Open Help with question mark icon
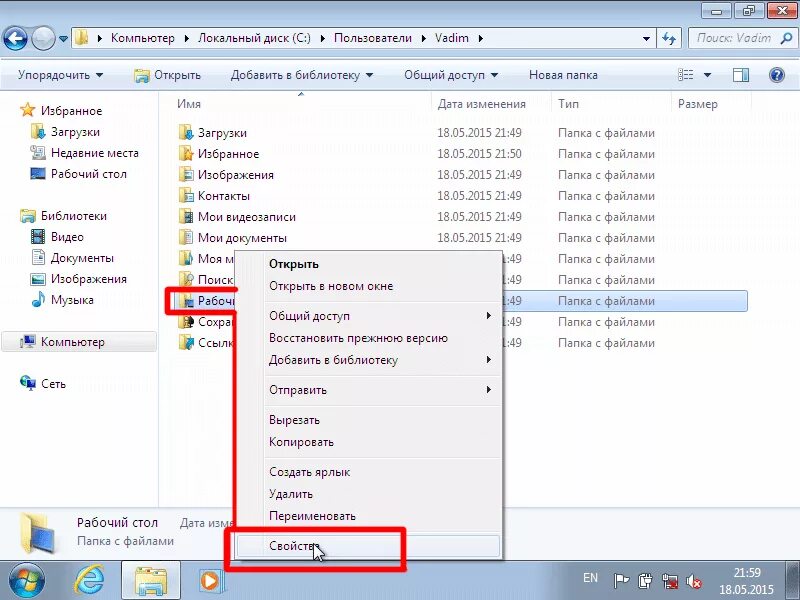 [x=777, y=75]
